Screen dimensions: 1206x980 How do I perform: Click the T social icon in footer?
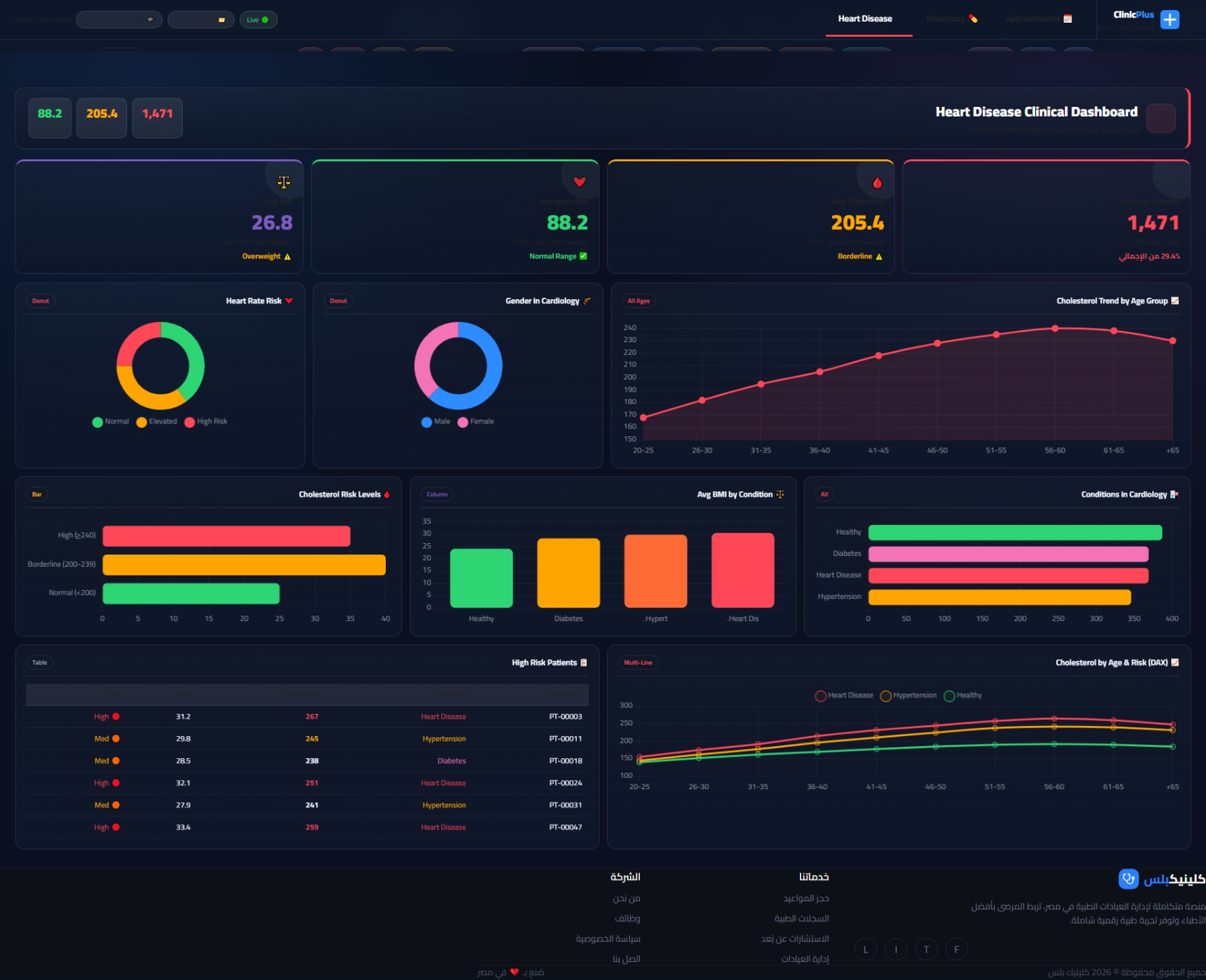[x=926, y=949]
